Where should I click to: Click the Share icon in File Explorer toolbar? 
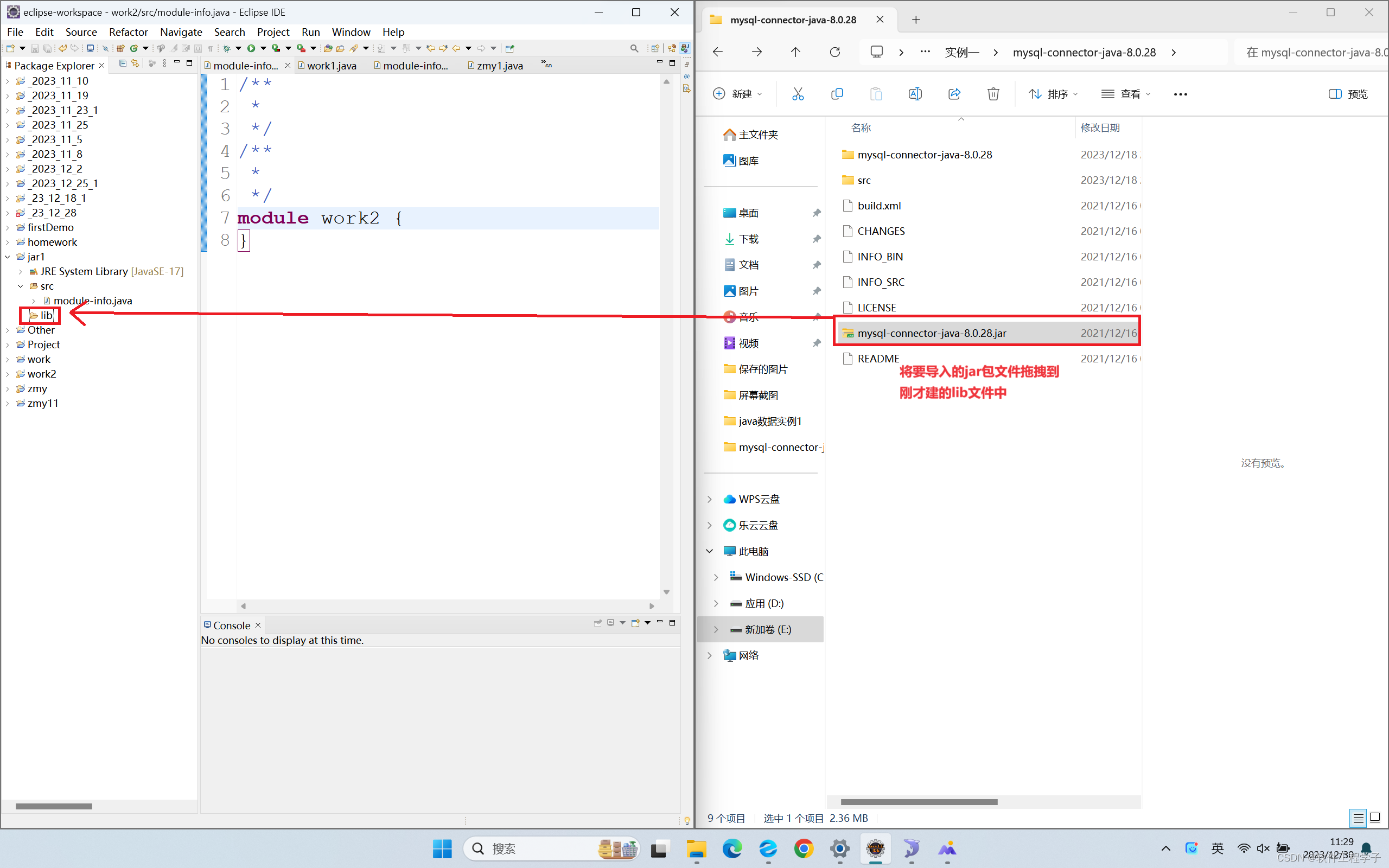[x=954, y=93]
